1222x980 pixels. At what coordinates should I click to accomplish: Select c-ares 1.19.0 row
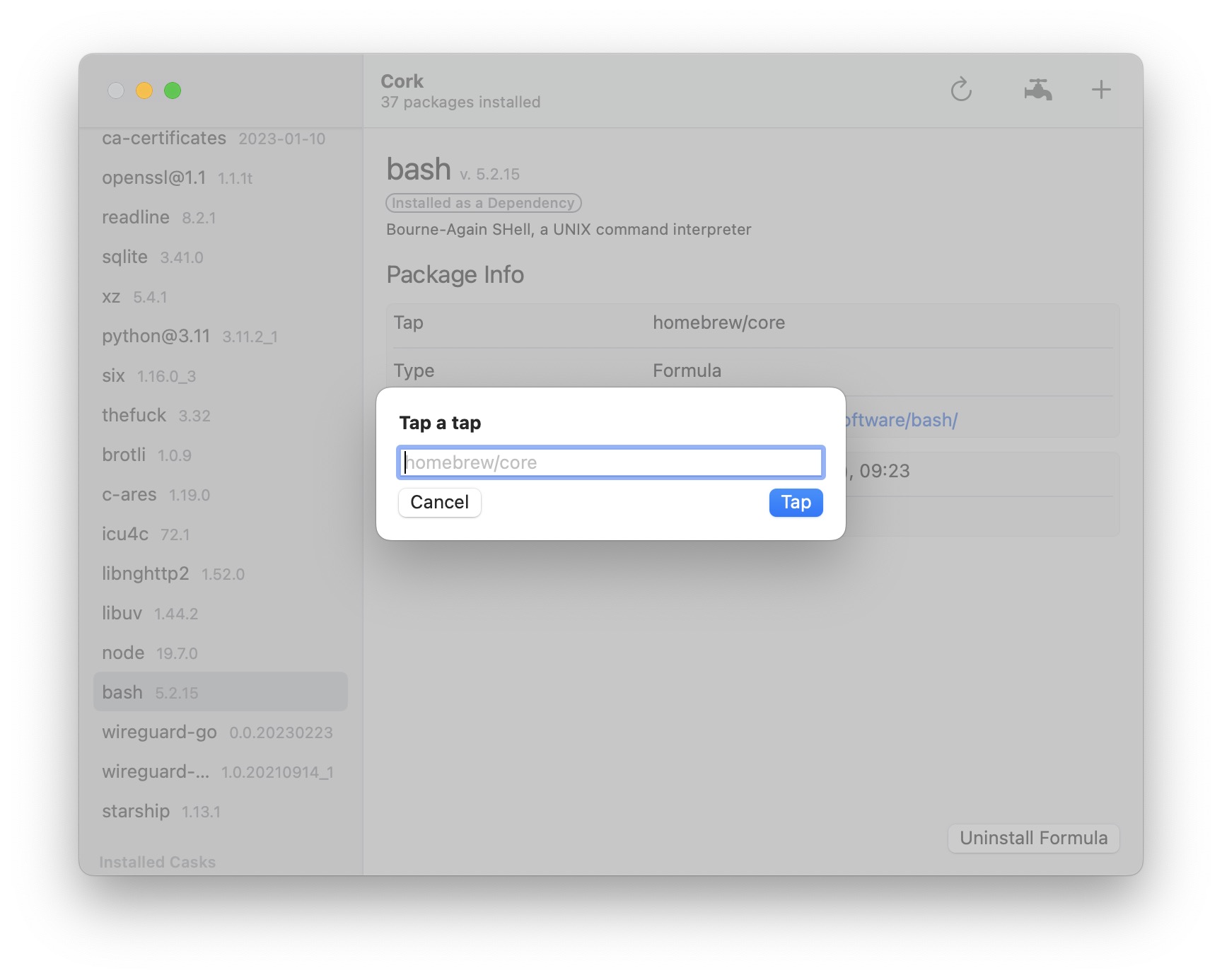(221, 494)
